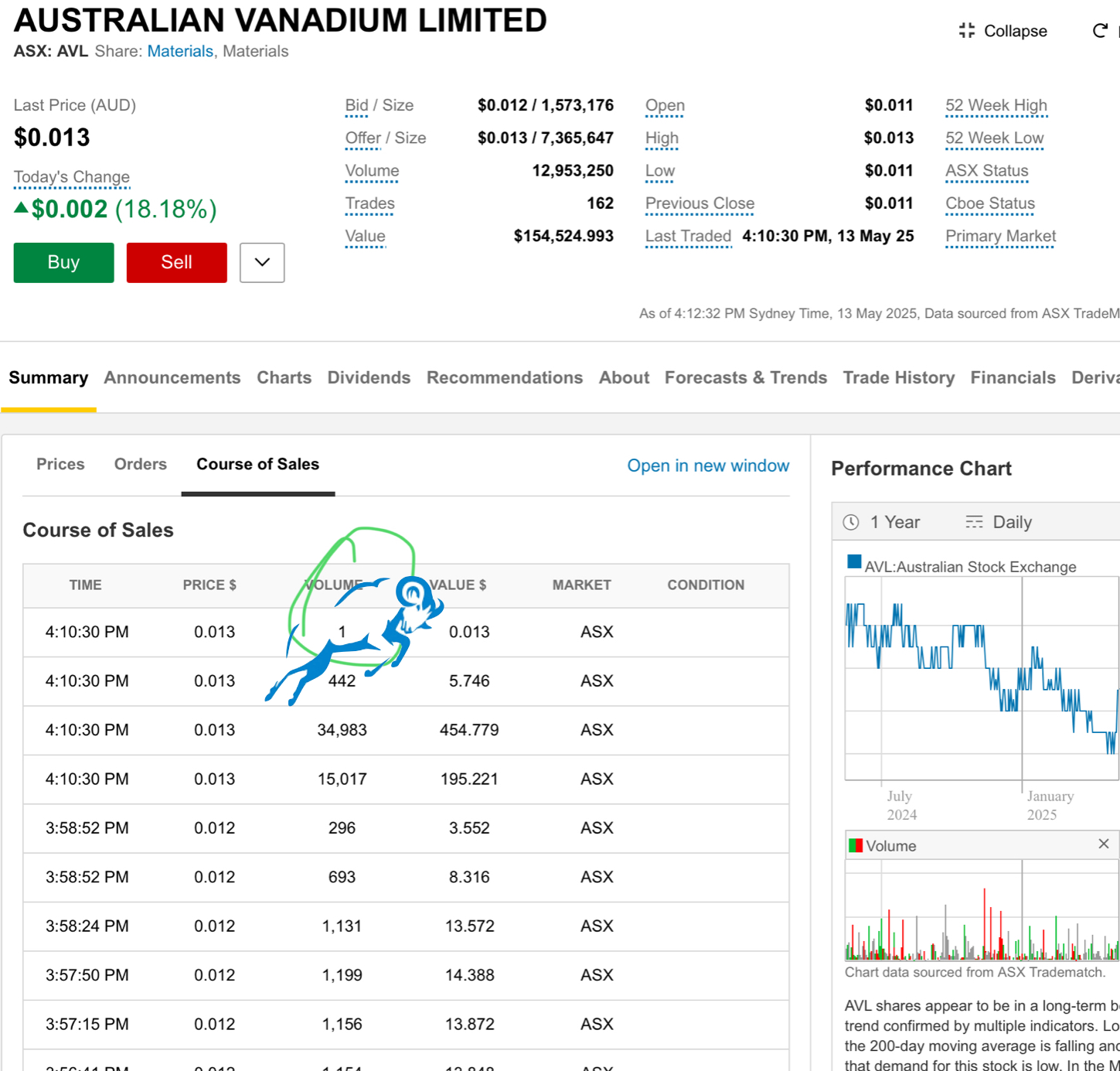Click the Bid / Size label
Screen dimensions: 1120x1071
[379, 106]
